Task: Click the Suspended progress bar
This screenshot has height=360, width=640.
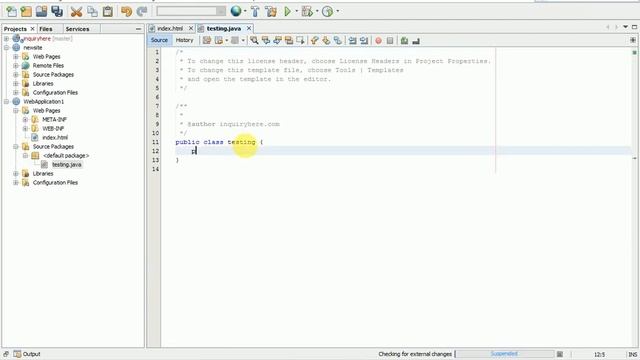Action: tap(504, 354)
